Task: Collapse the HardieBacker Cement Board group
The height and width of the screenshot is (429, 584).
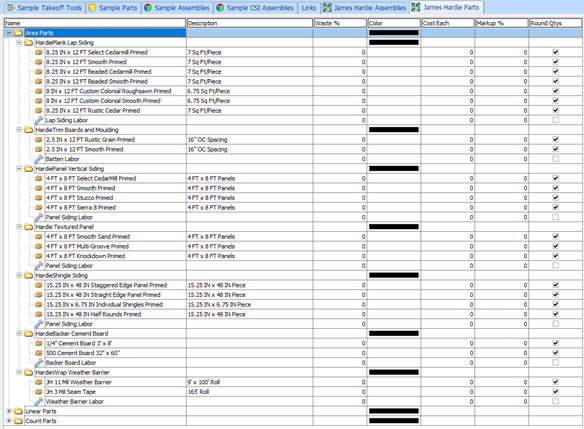Action: pyautogui.click(x=19, y=333)
